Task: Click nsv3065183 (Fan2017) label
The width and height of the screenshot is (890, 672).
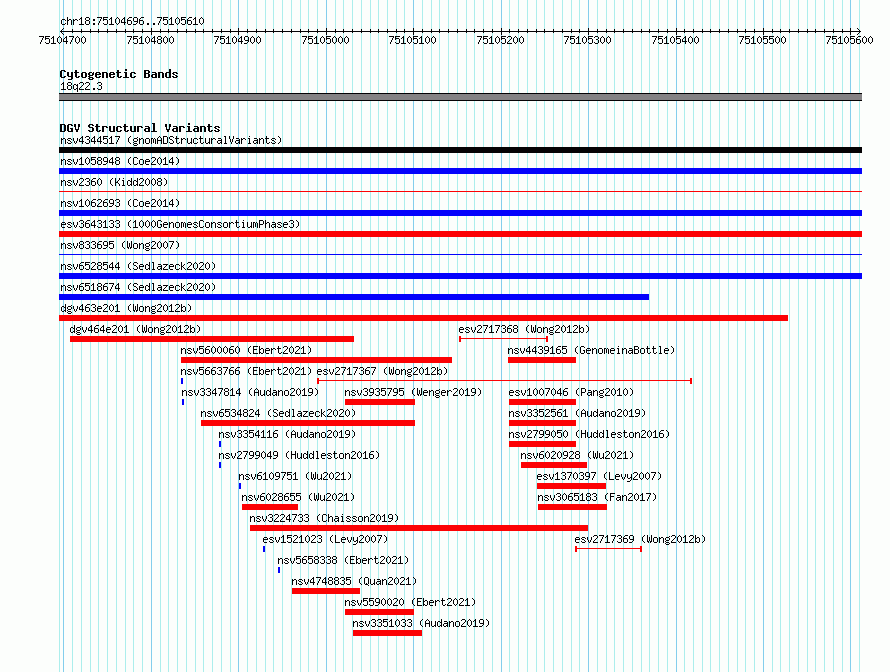Action: (x=597, y=497)
